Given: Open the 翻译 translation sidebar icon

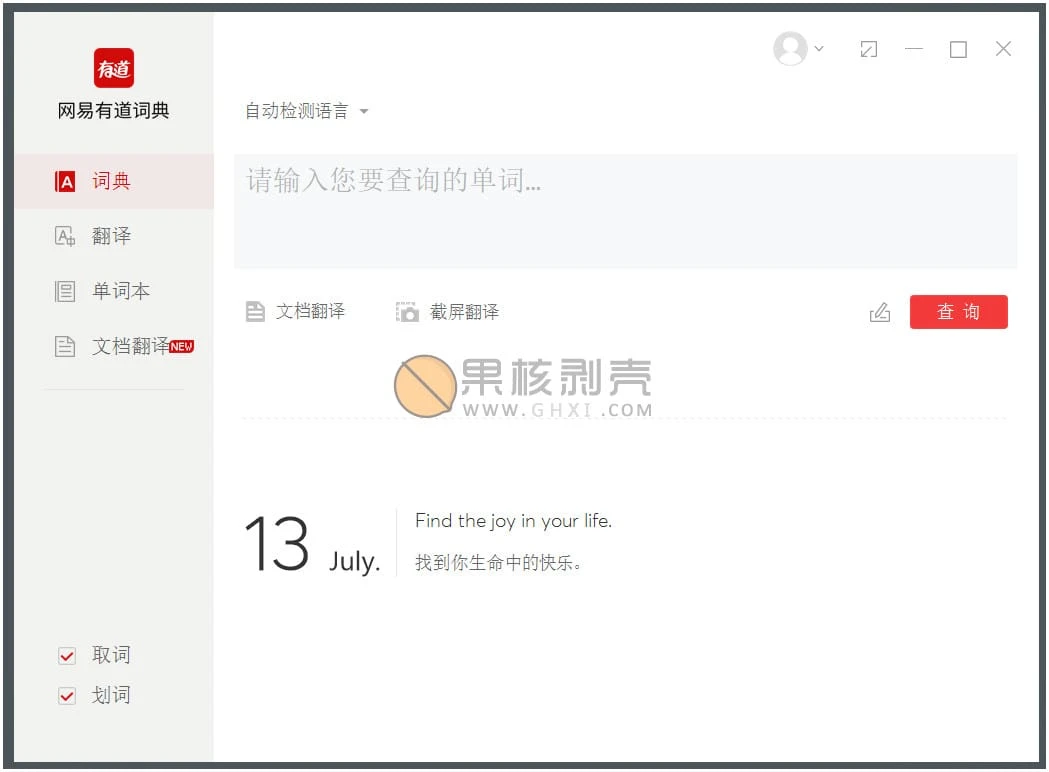Looking at the screenshot, I should point(66,236).
